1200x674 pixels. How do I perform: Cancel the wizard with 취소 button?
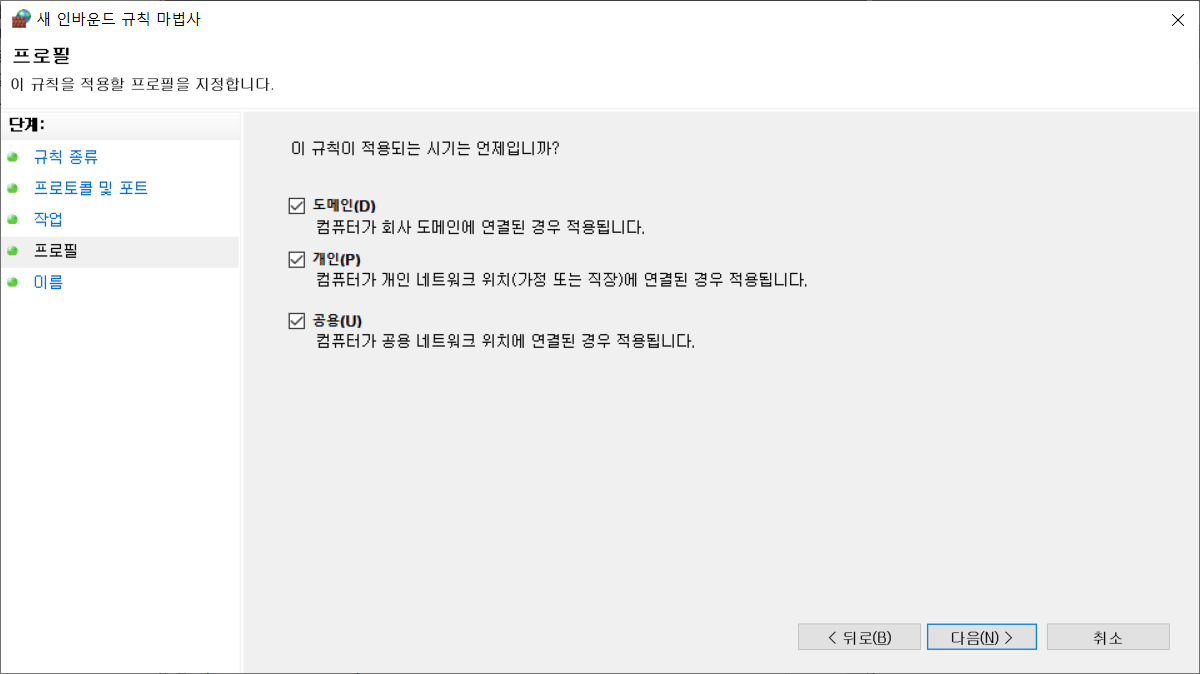pos(1108,637)
